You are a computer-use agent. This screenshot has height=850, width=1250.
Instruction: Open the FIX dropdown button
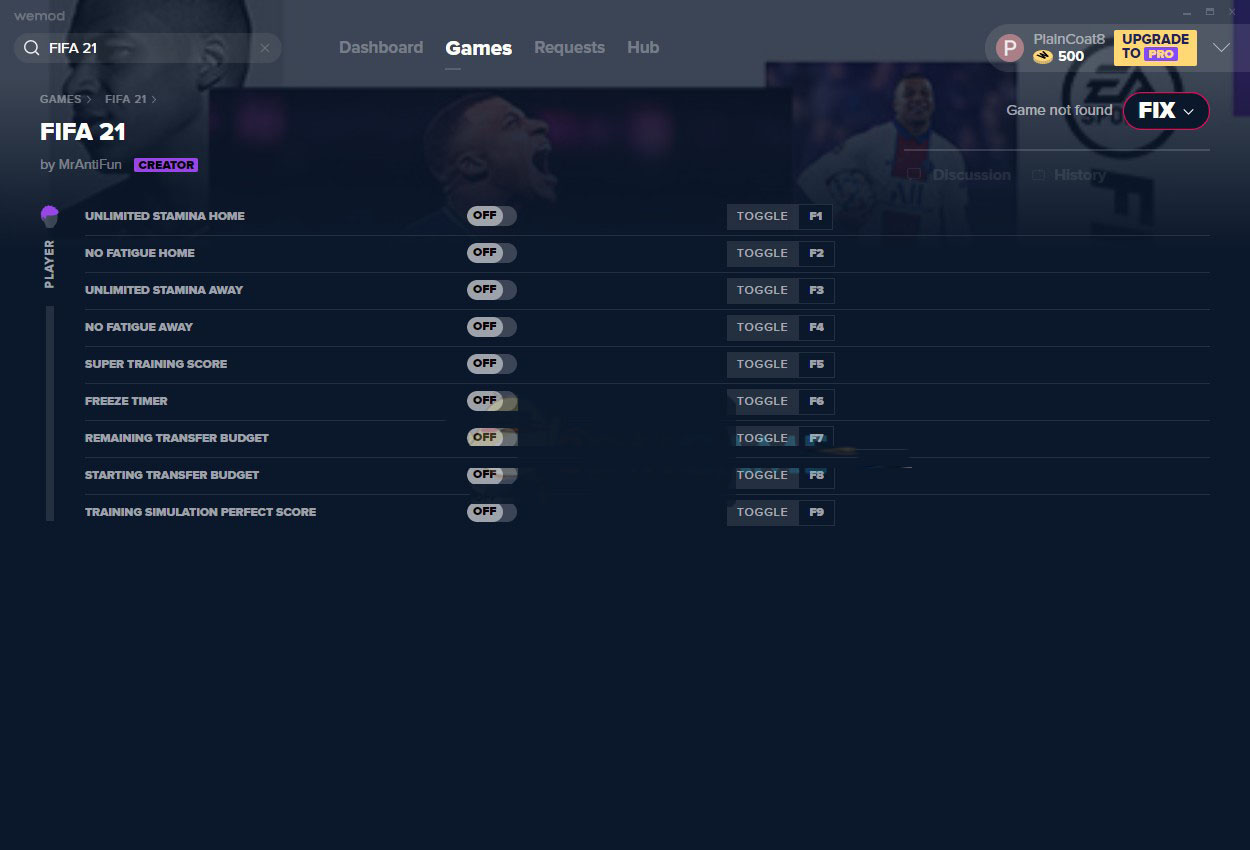(x=1166, y=111)
